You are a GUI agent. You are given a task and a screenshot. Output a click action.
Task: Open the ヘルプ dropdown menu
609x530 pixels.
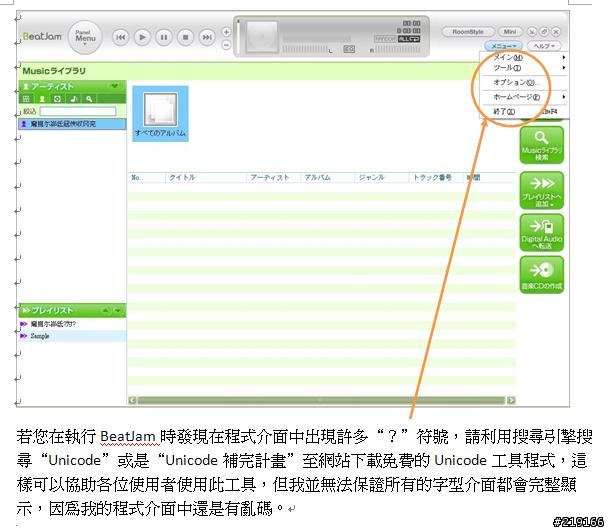coord(544,46)
